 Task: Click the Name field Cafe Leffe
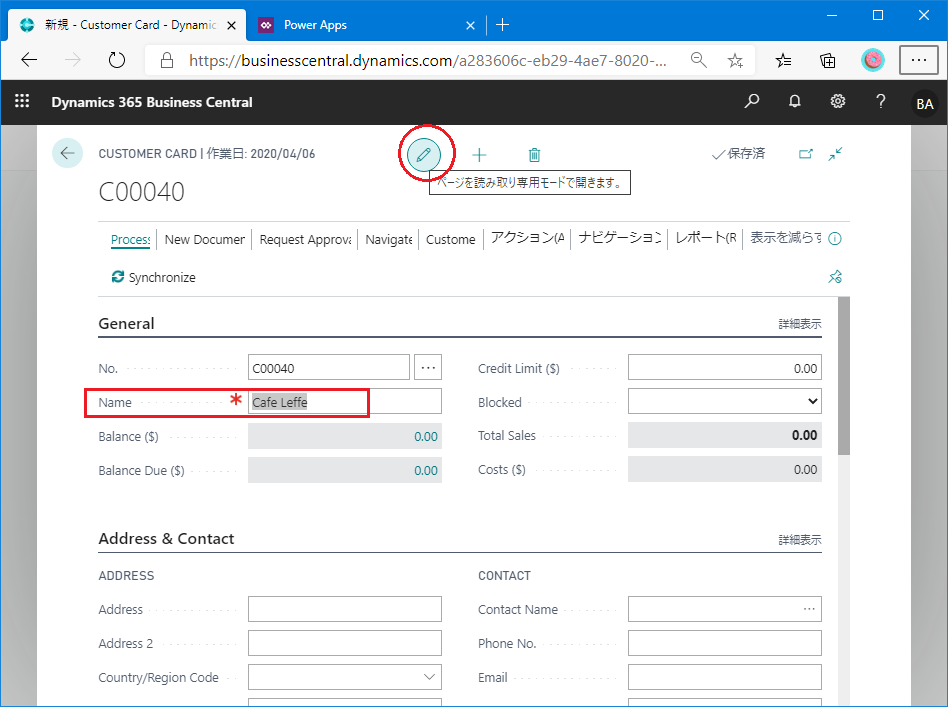click(345, 402)
